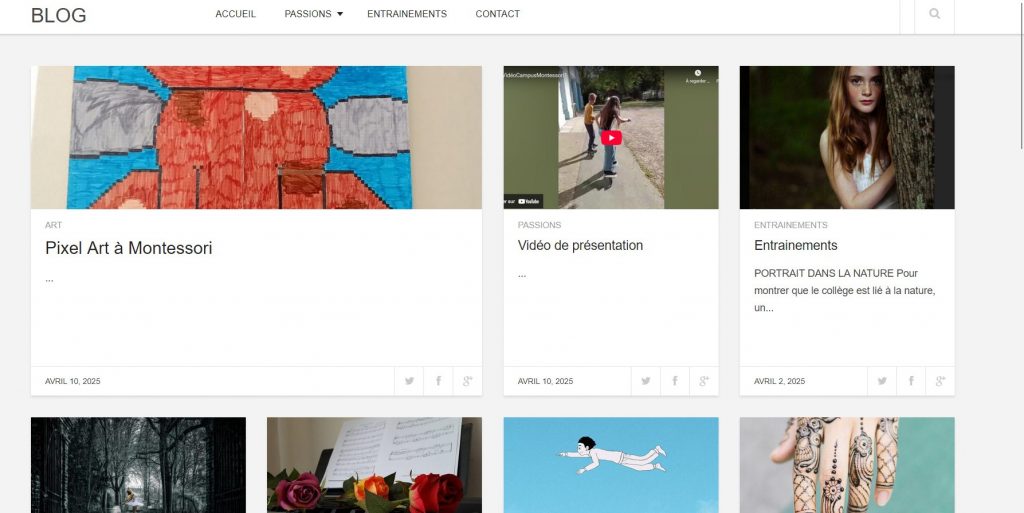
Task: Share Entrainements post on Google Plus
Action: point(940,381)
